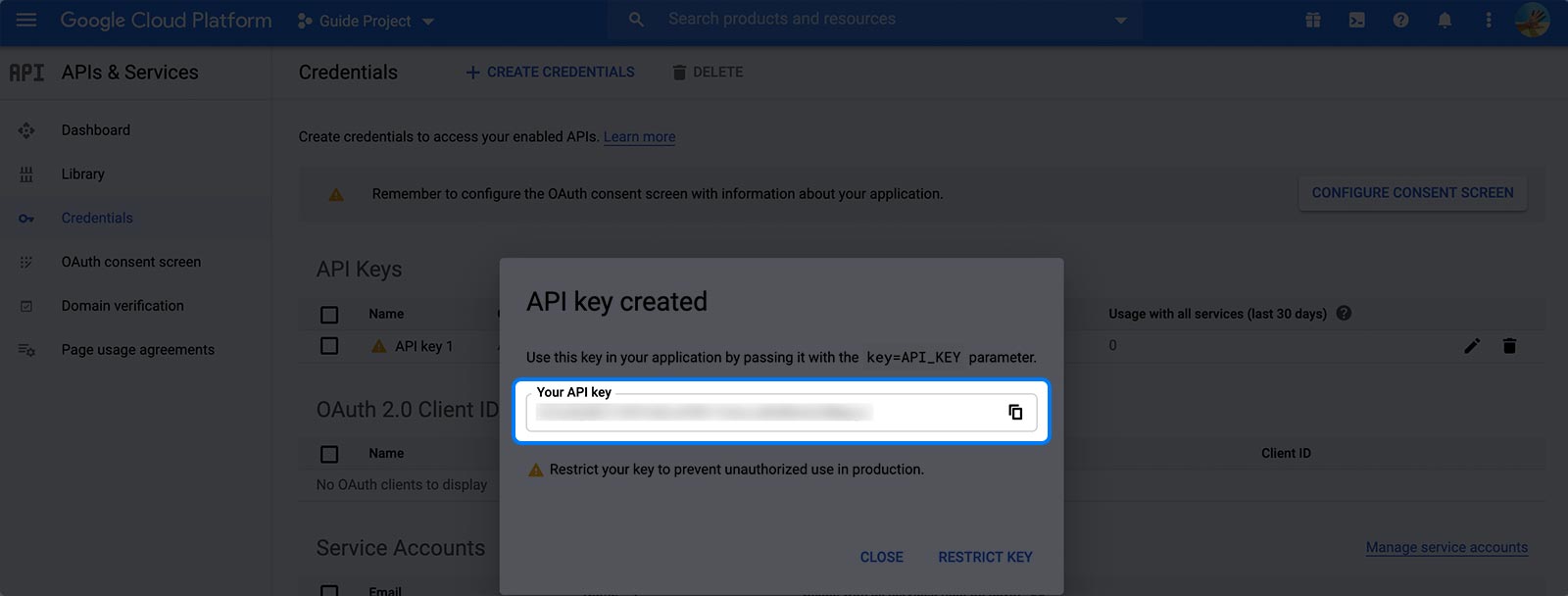
Task: Click the Delete button with trash icon
Action: point(708,73)
